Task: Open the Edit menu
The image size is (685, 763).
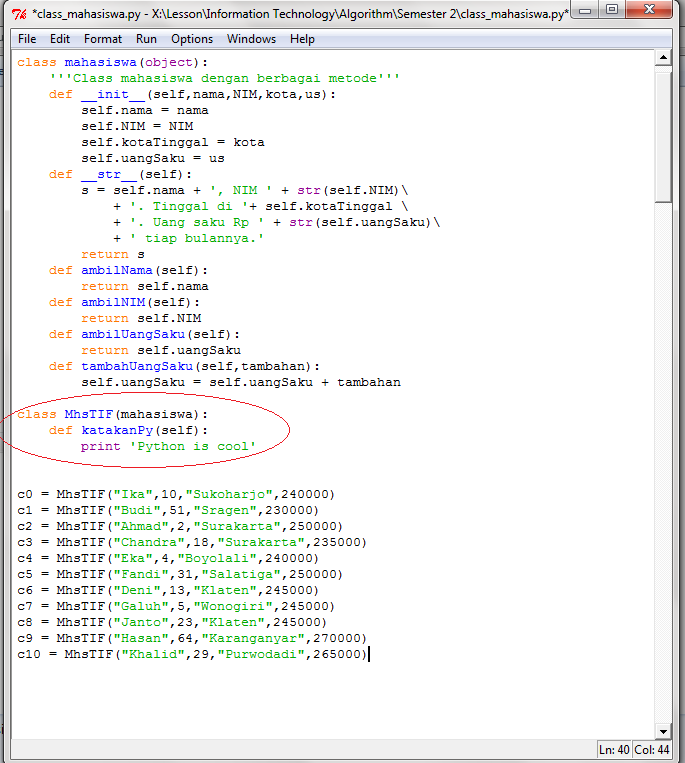Action: point(60,39)
